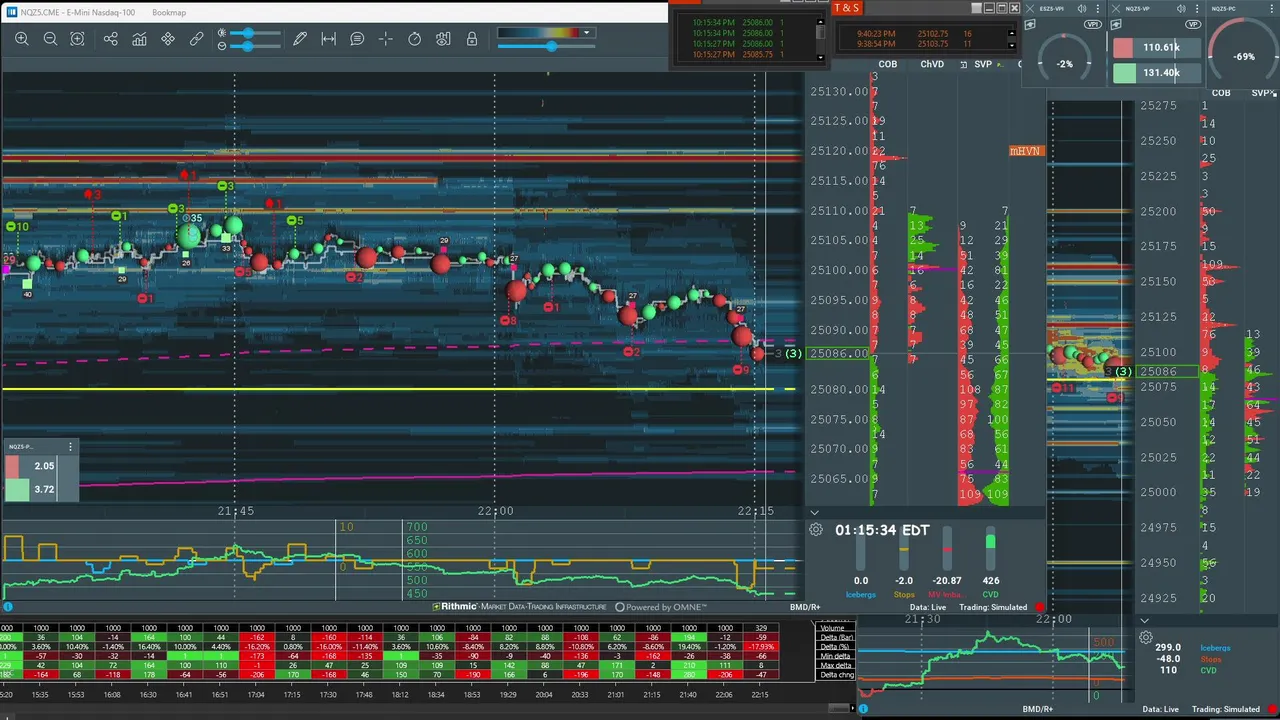
Task: Select the SVP column header in main chart
Action: coord(983,65)
